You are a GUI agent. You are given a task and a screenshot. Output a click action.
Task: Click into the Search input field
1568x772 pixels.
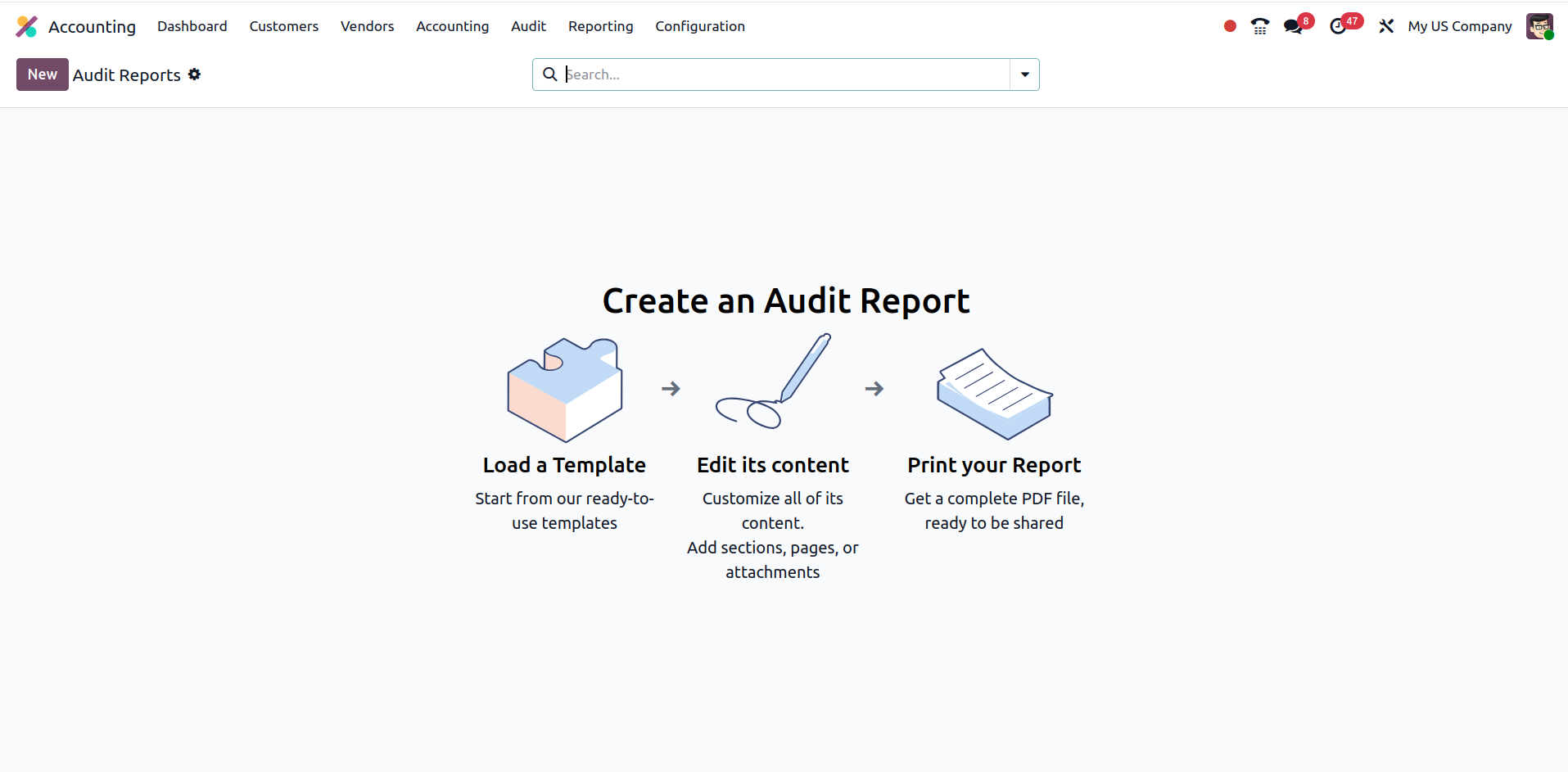click(x=784, y=74)
